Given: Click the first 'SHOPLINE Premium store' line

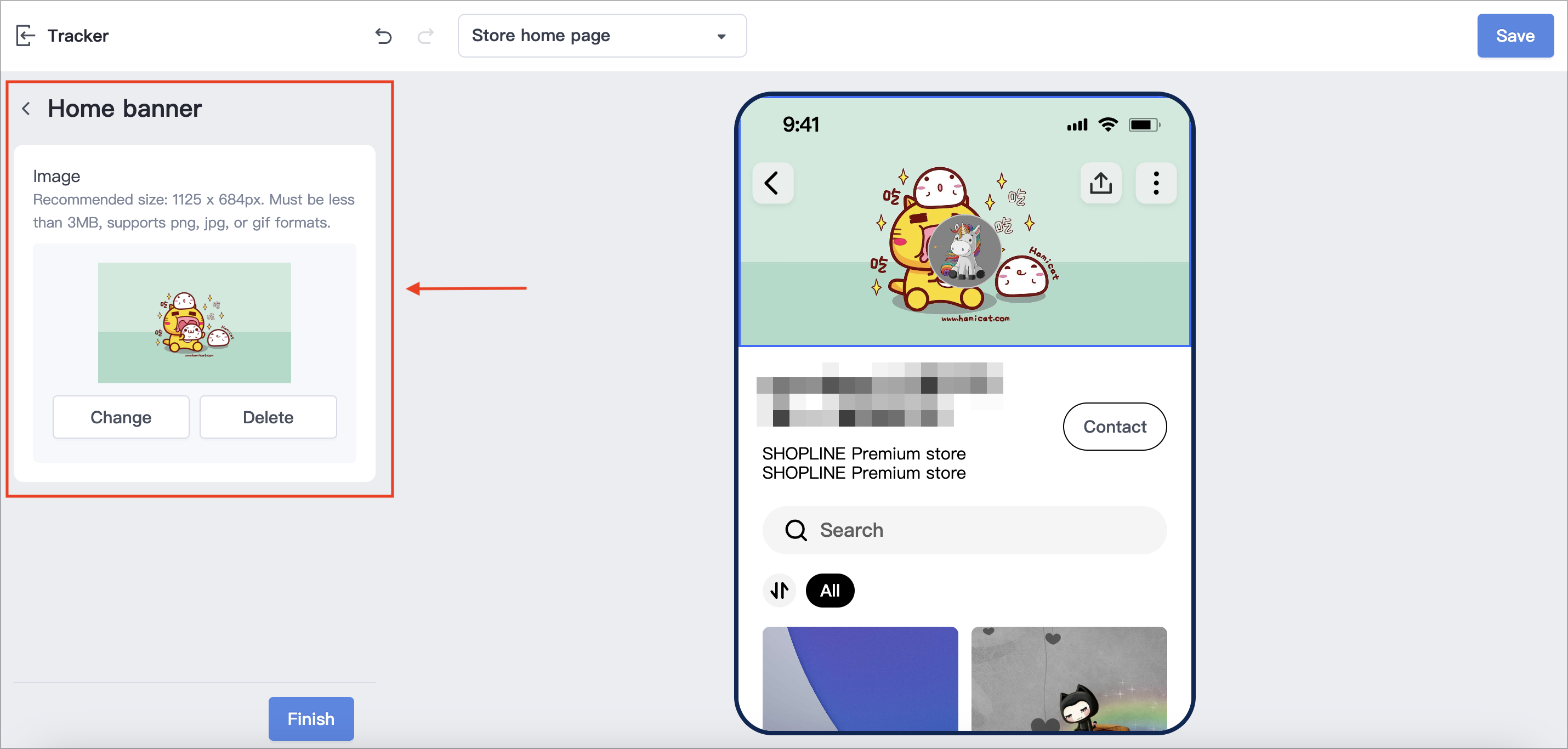Looking at the screenshot, I should [x=863, y=453].
